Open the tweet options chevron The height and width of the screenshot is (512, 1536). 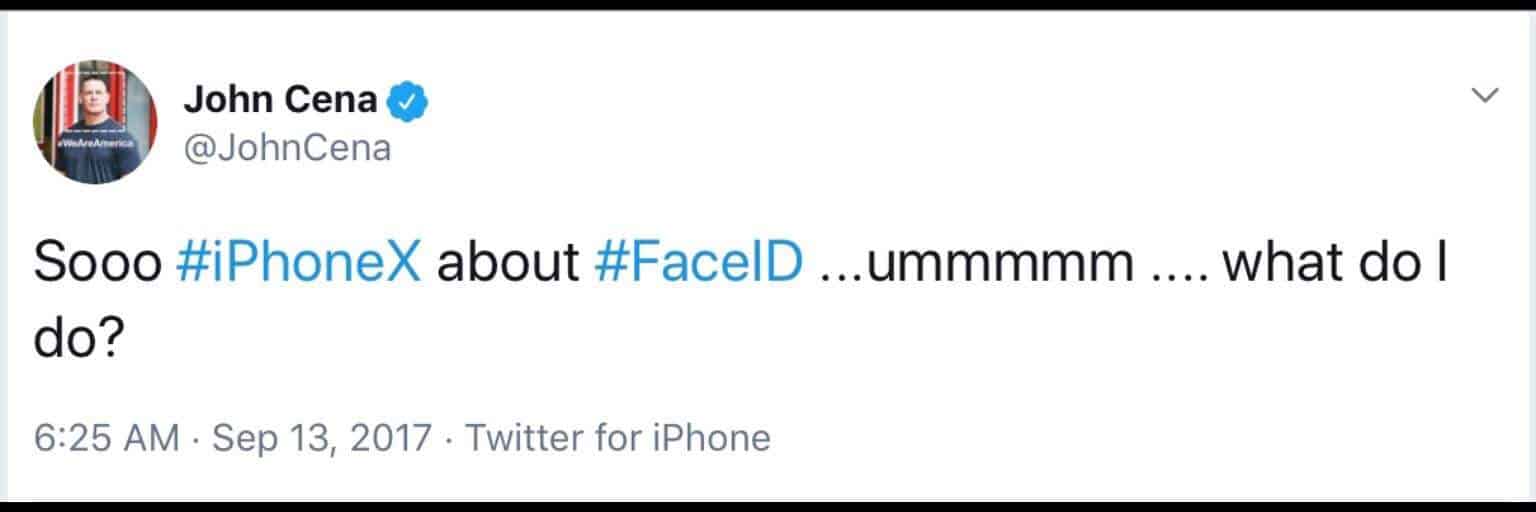(1486, 95)
